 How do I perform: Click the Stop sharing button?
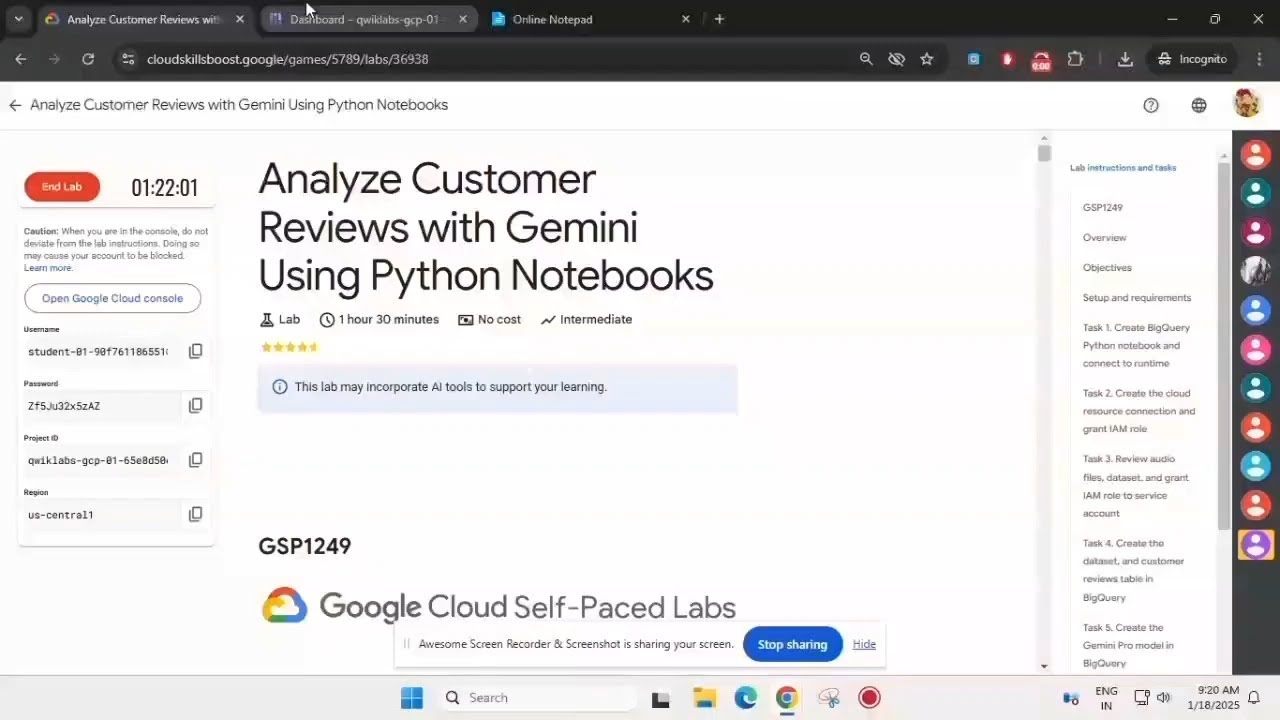click(x=792, y=644)
